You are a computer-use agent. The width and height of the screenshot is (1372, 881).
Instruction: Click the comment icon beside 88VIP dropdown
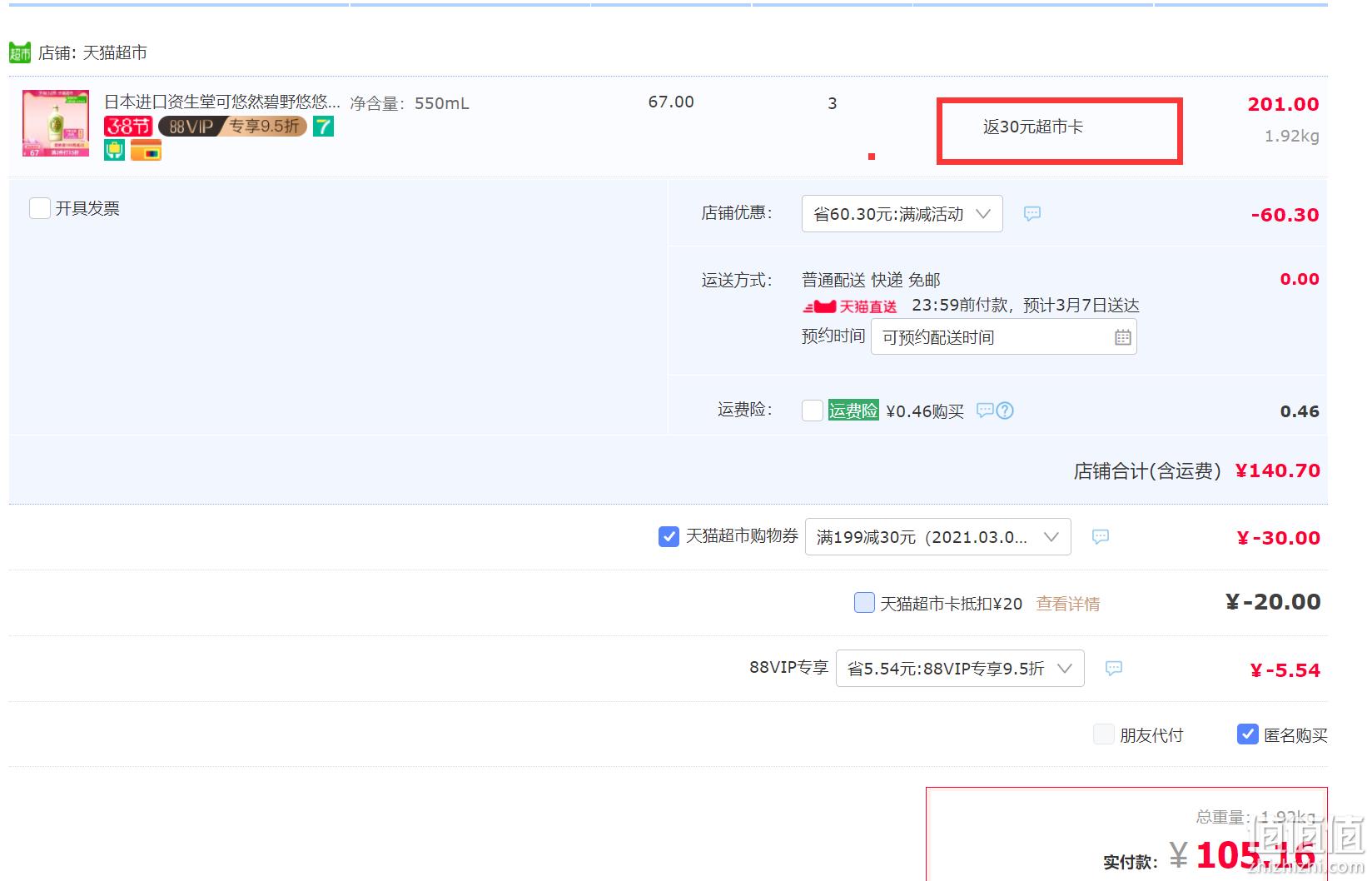[x=1114, y=669]
